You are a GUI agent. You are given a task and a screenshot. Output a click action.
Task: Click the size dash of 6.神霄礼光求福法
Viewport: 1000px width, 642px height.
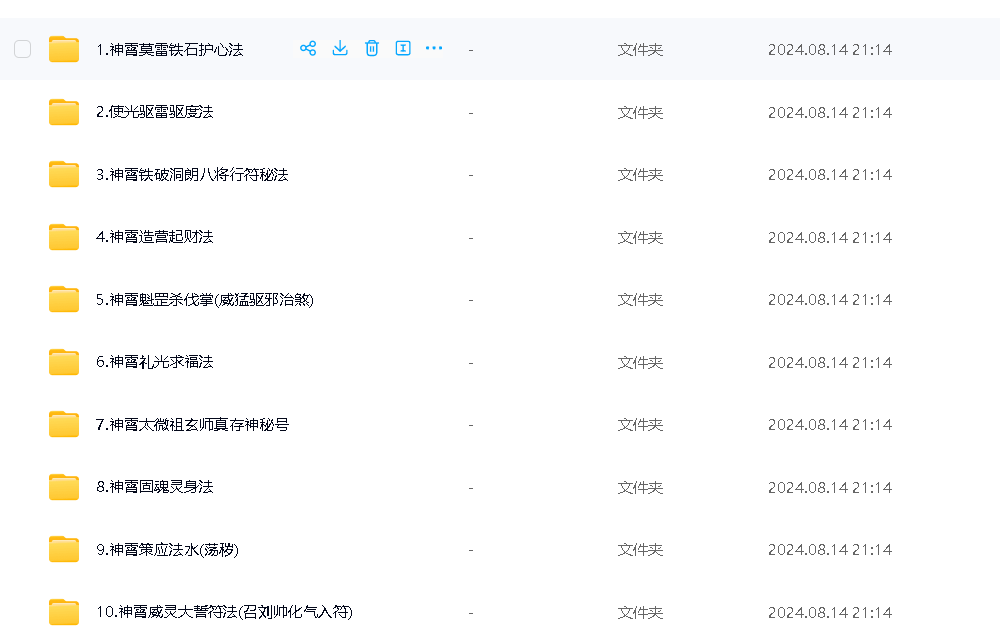[470, 362]
